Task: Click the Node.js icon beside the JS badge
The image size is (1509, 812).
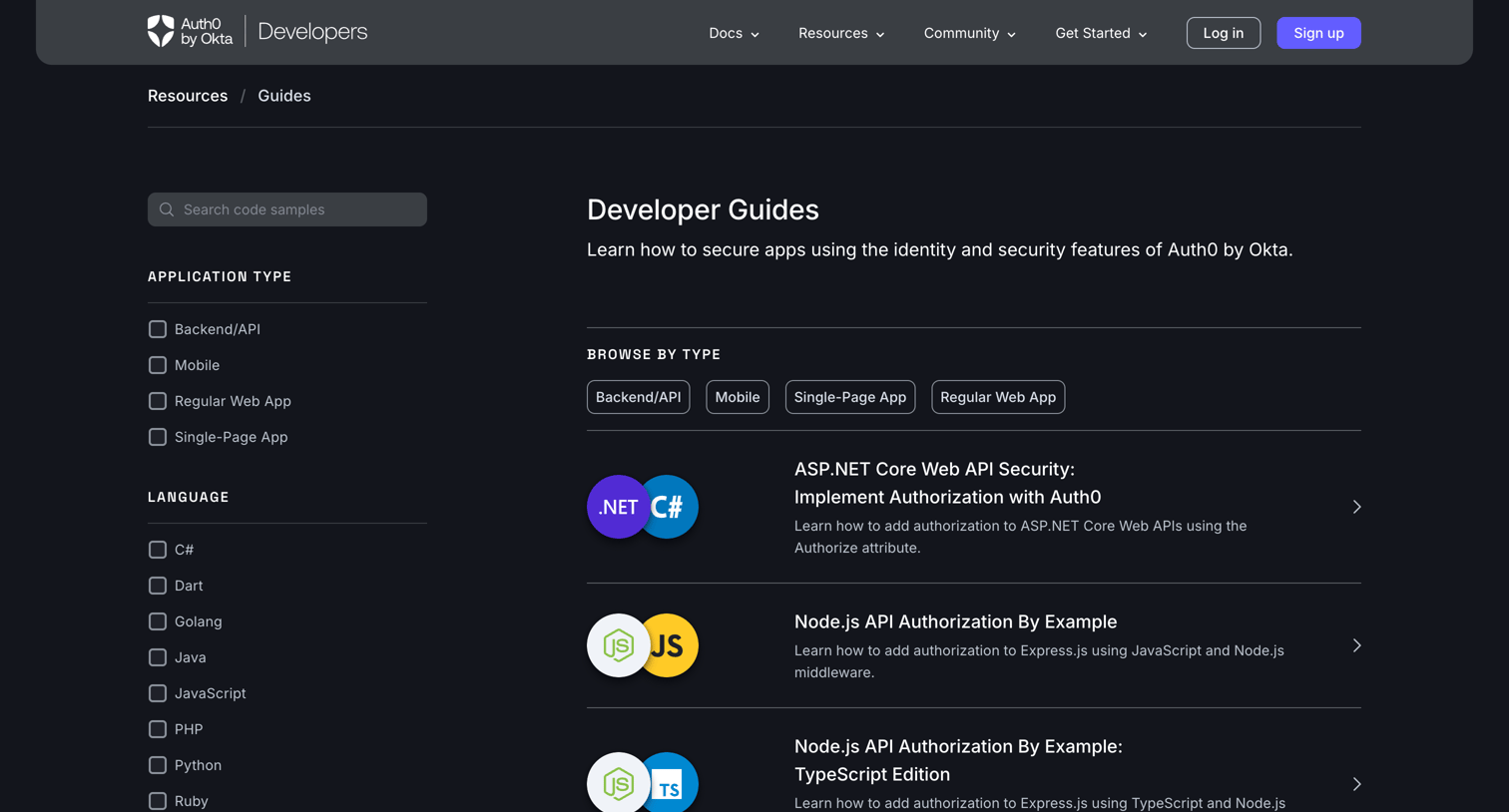Action: (618, 645)
